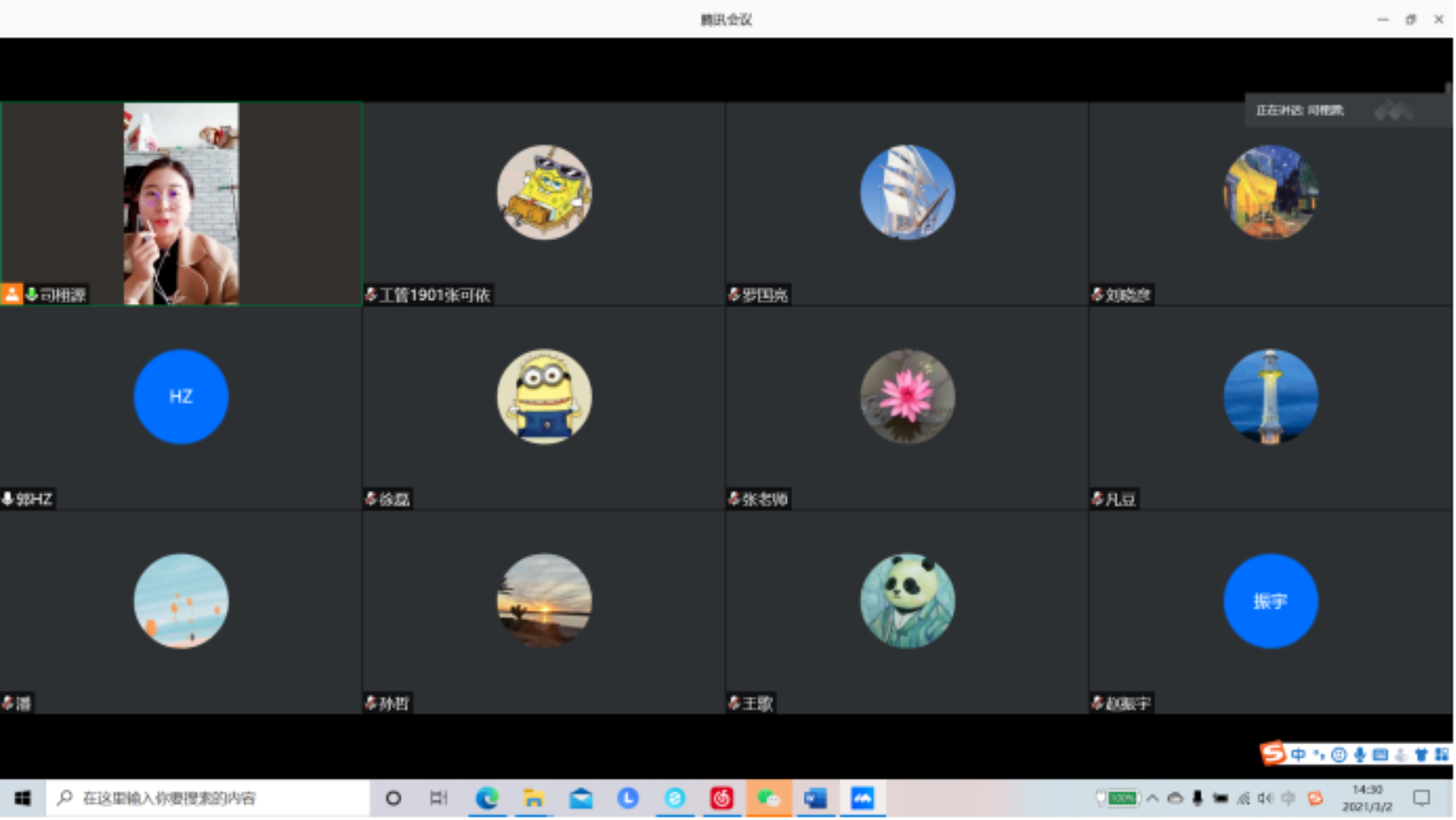Open Tencent Meeting from the taskbar

click(x=862, y=798)
